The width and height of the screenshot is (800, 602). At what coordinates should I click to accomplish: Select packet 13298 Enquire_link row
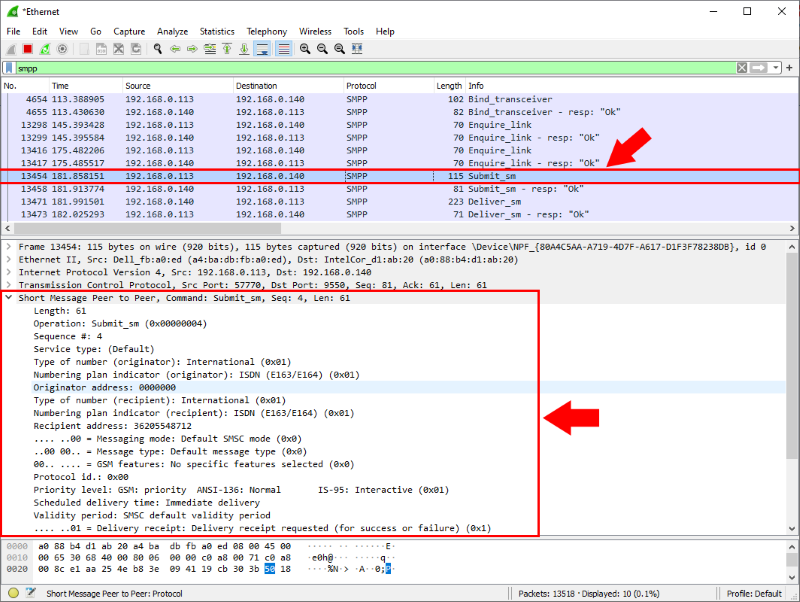click(x=399, y=125)
